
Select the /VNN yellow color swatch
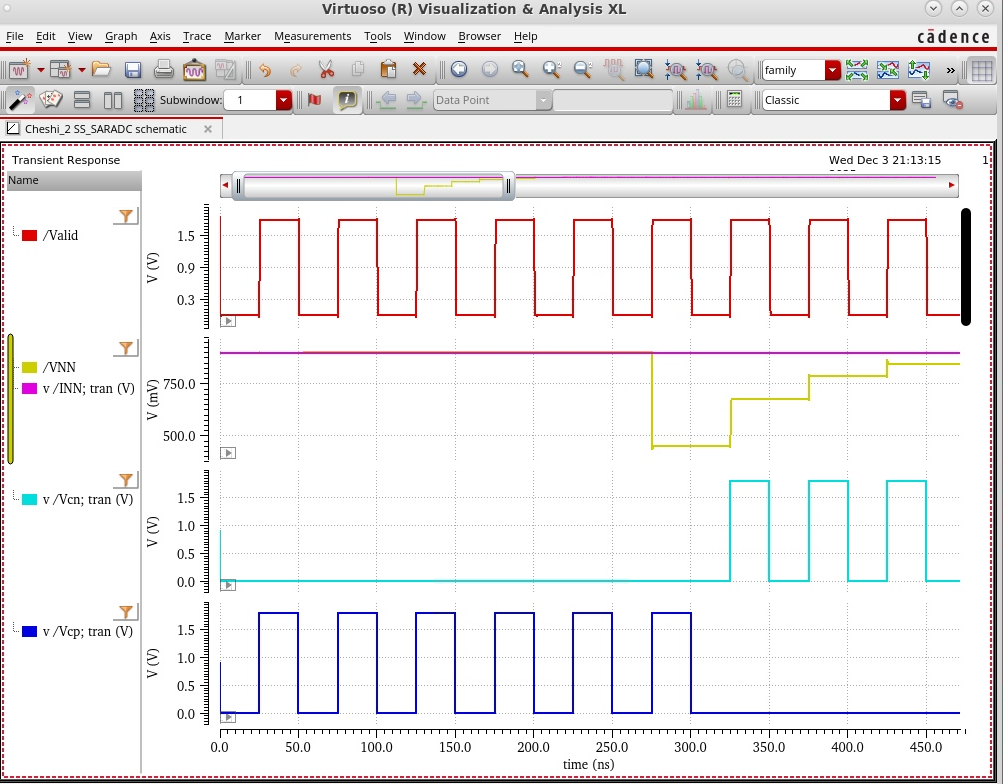(29, 367)
